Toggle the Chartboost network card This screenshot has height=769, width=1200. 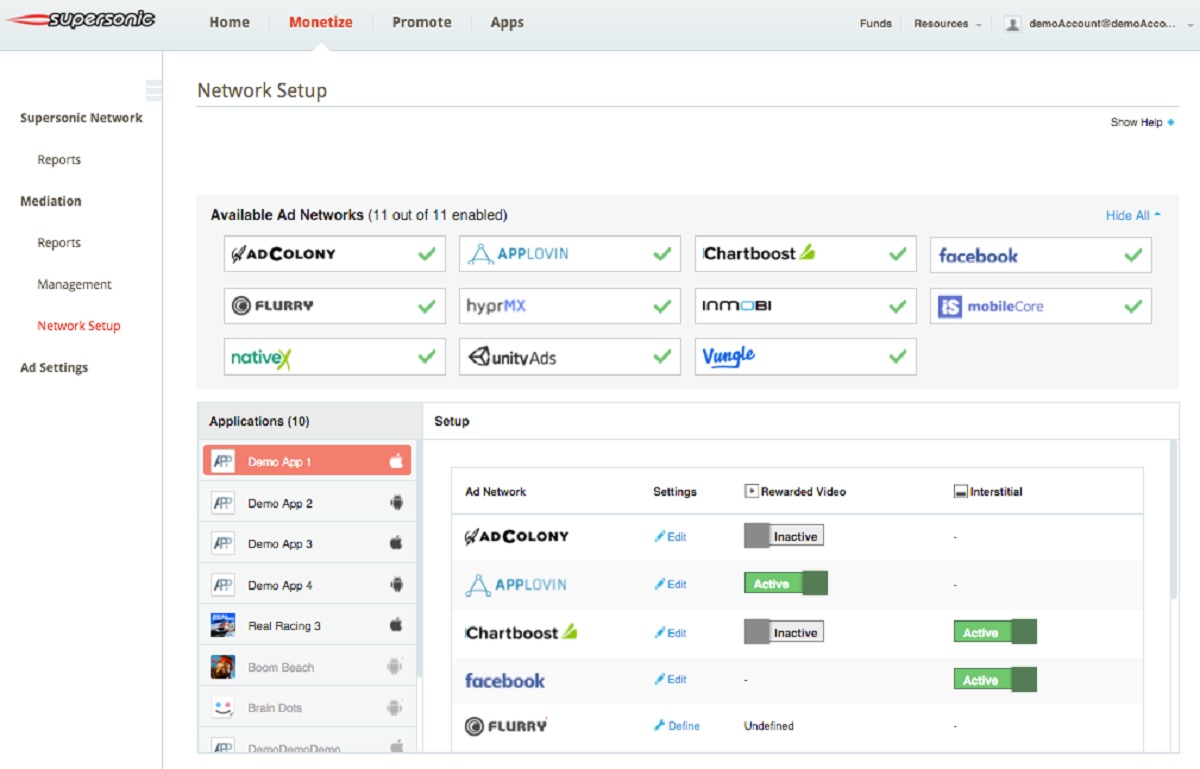coord(806,254)
